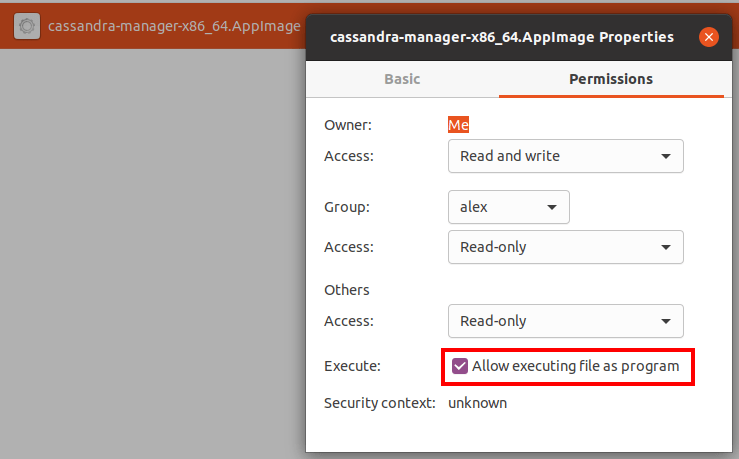Click the 'Allow executing file as program' label text
Viewport: 739px width, 459px height.
pos(575,366)
